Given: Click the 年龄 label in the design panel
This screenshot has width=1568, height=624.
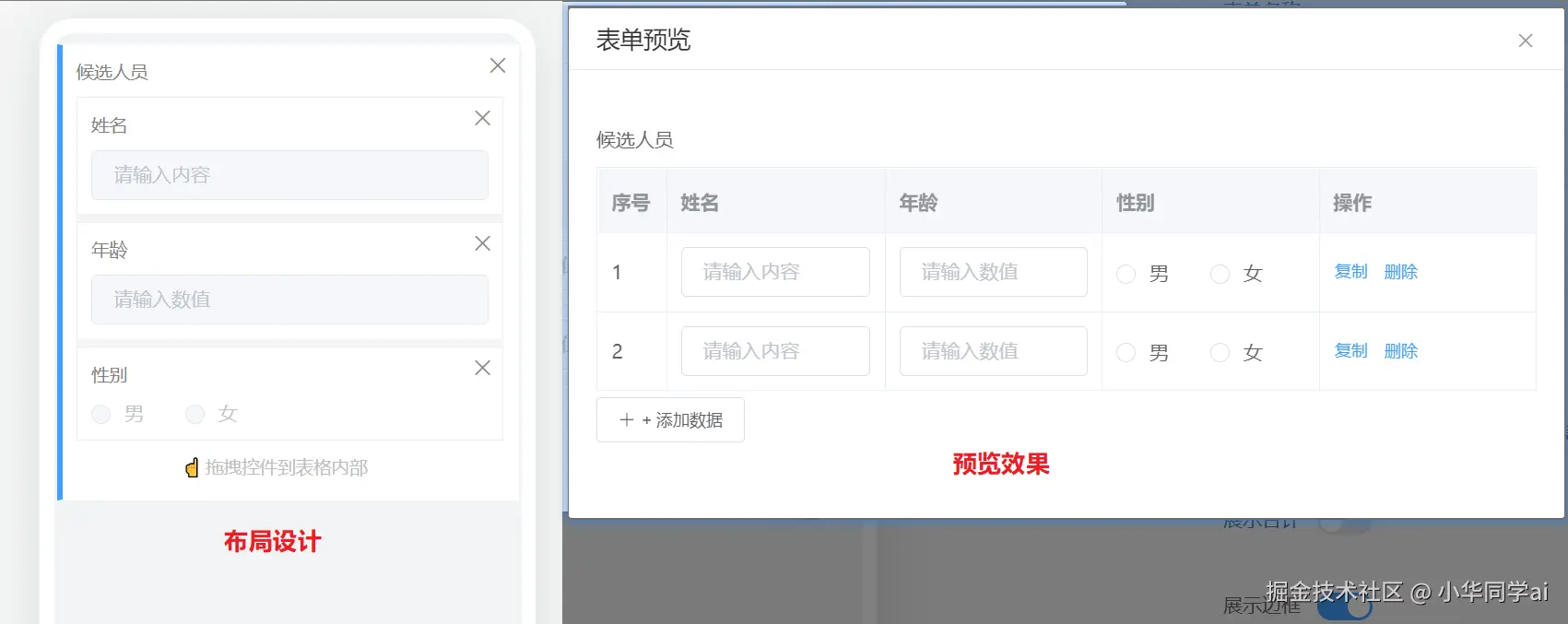Looking at the screenshot, I should [x=109, y=250].
